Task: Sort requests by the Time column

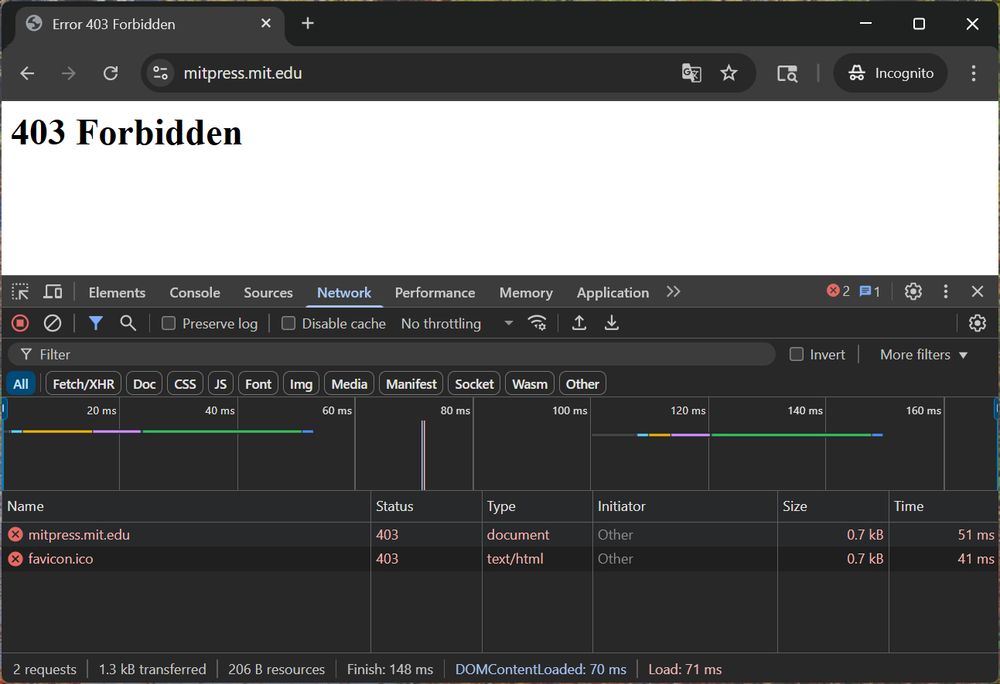Action: tap(944, 506)
